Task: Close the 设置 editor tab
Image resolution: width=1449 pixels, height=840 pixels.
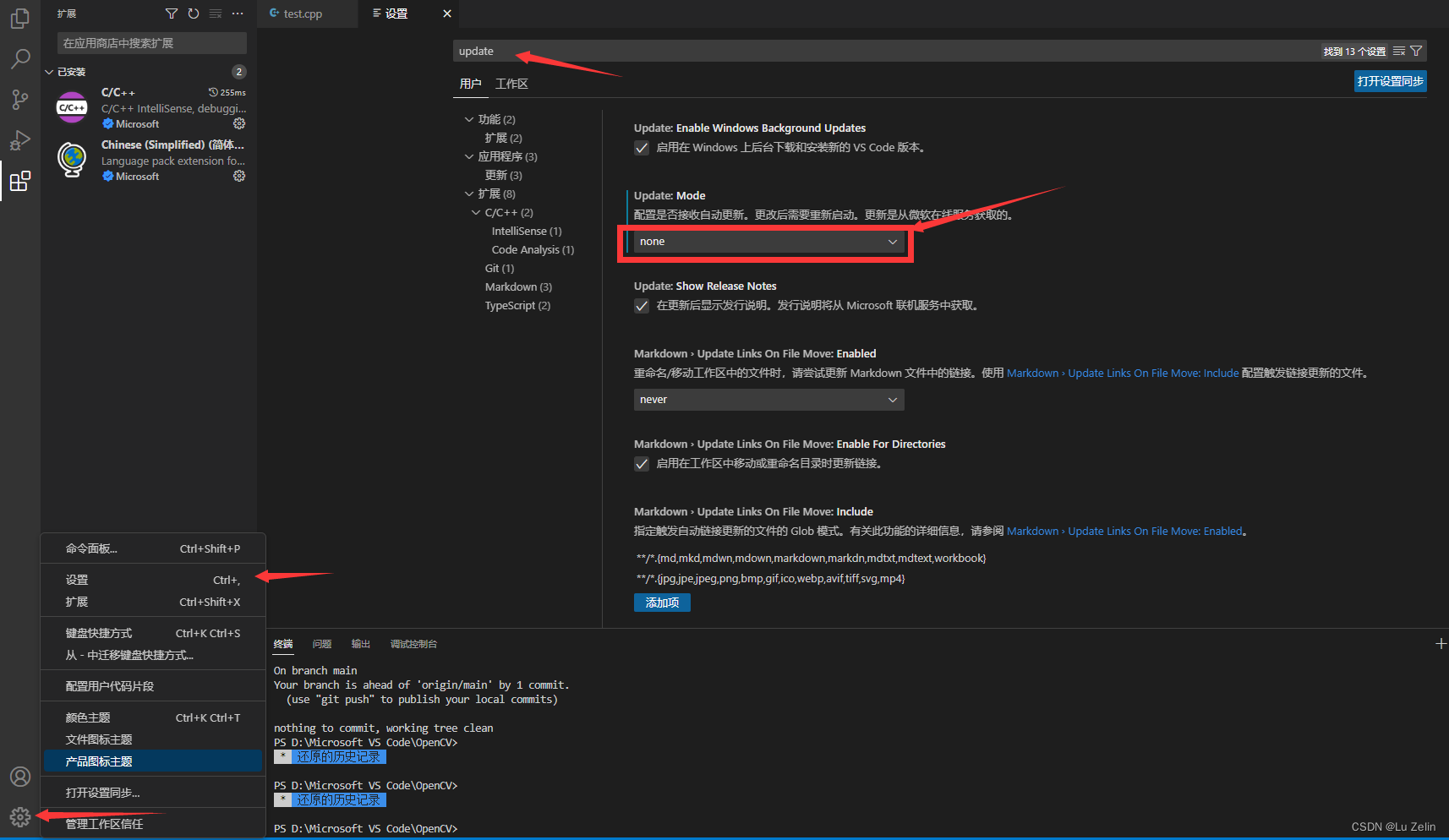Action: pos(447,14)
